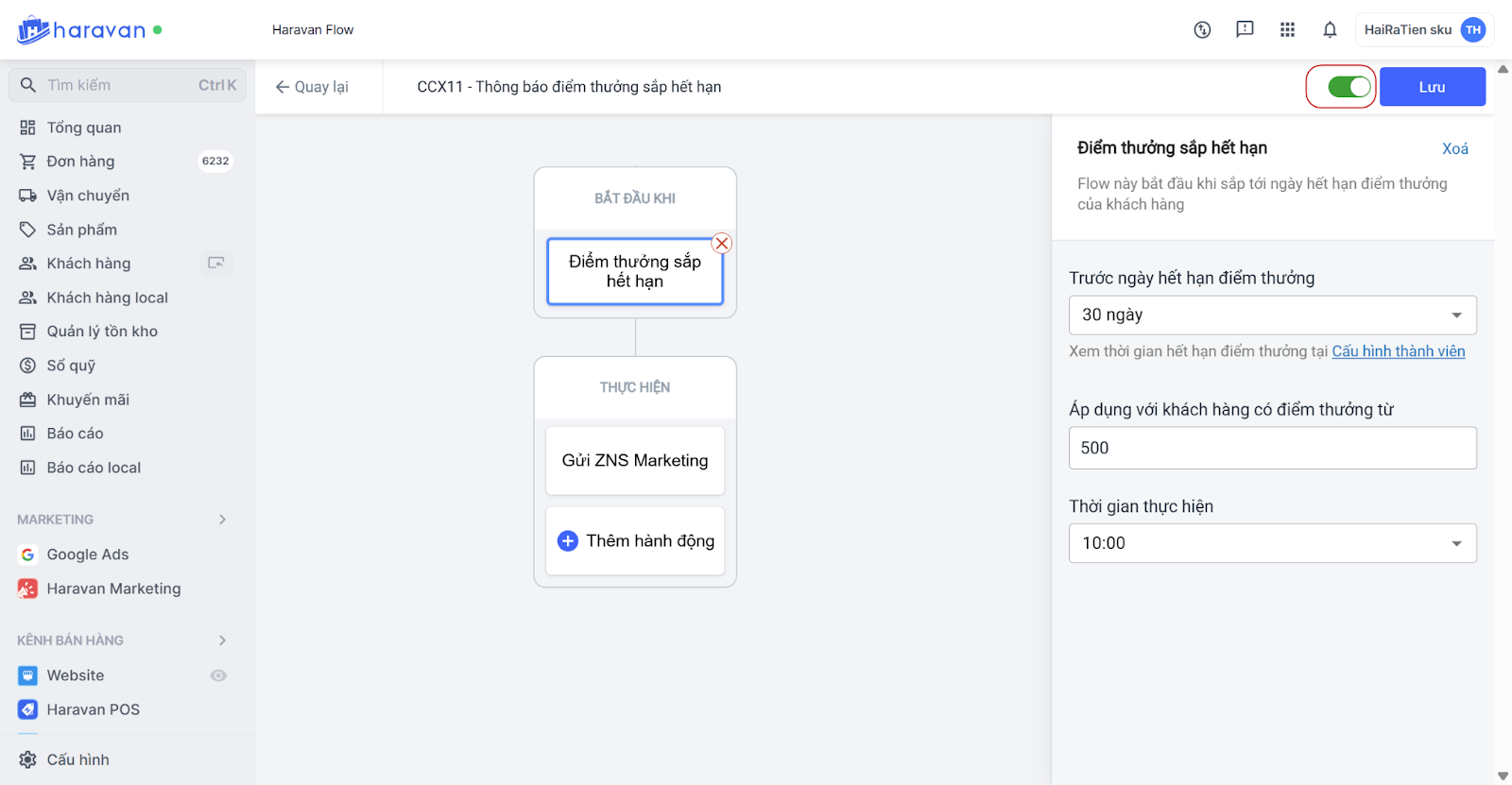Open the feedback message icon
This screenshot has width=1512, height=785.
coord(1245,30)
